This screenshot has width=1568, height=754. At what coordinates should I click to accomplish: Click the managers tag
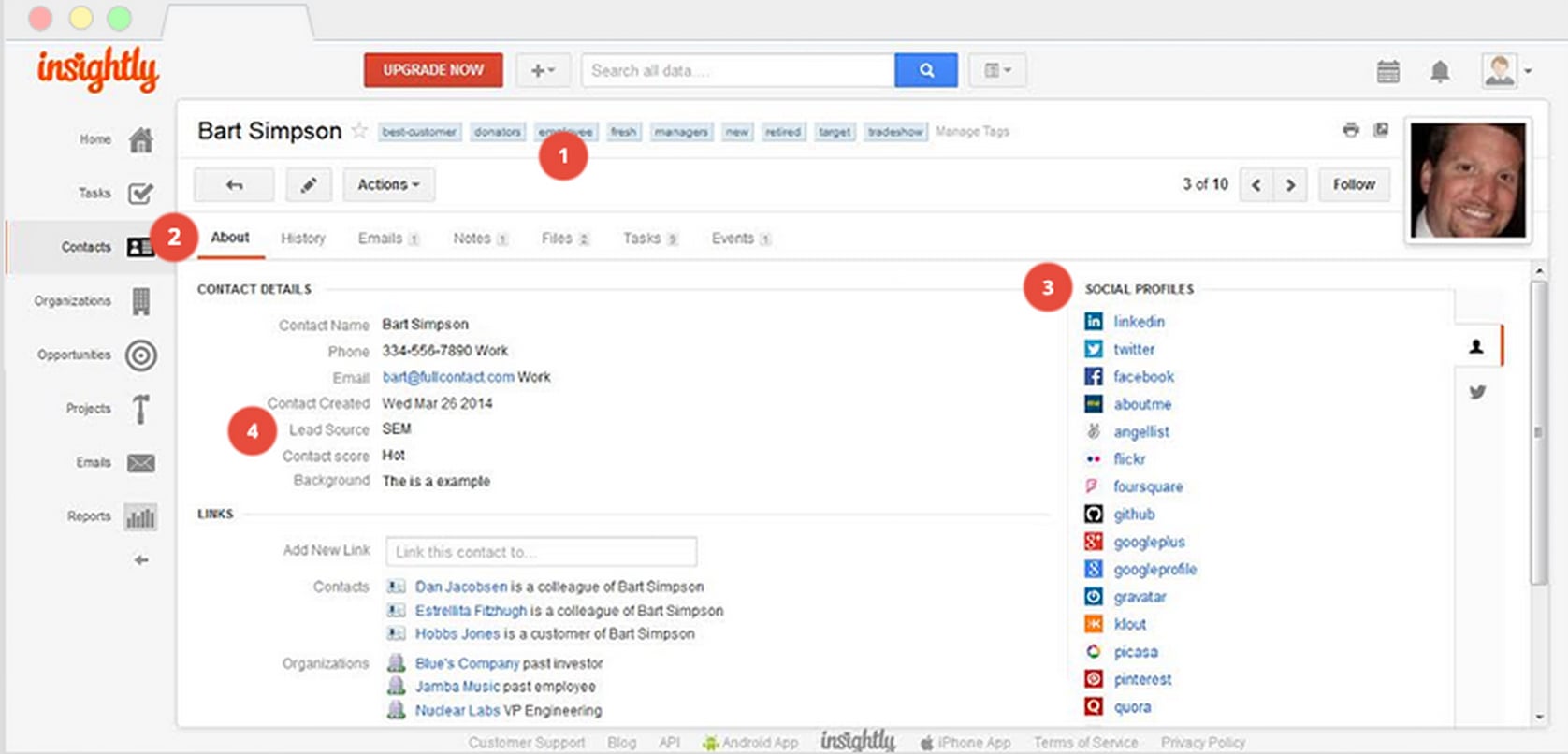(681, 132)
